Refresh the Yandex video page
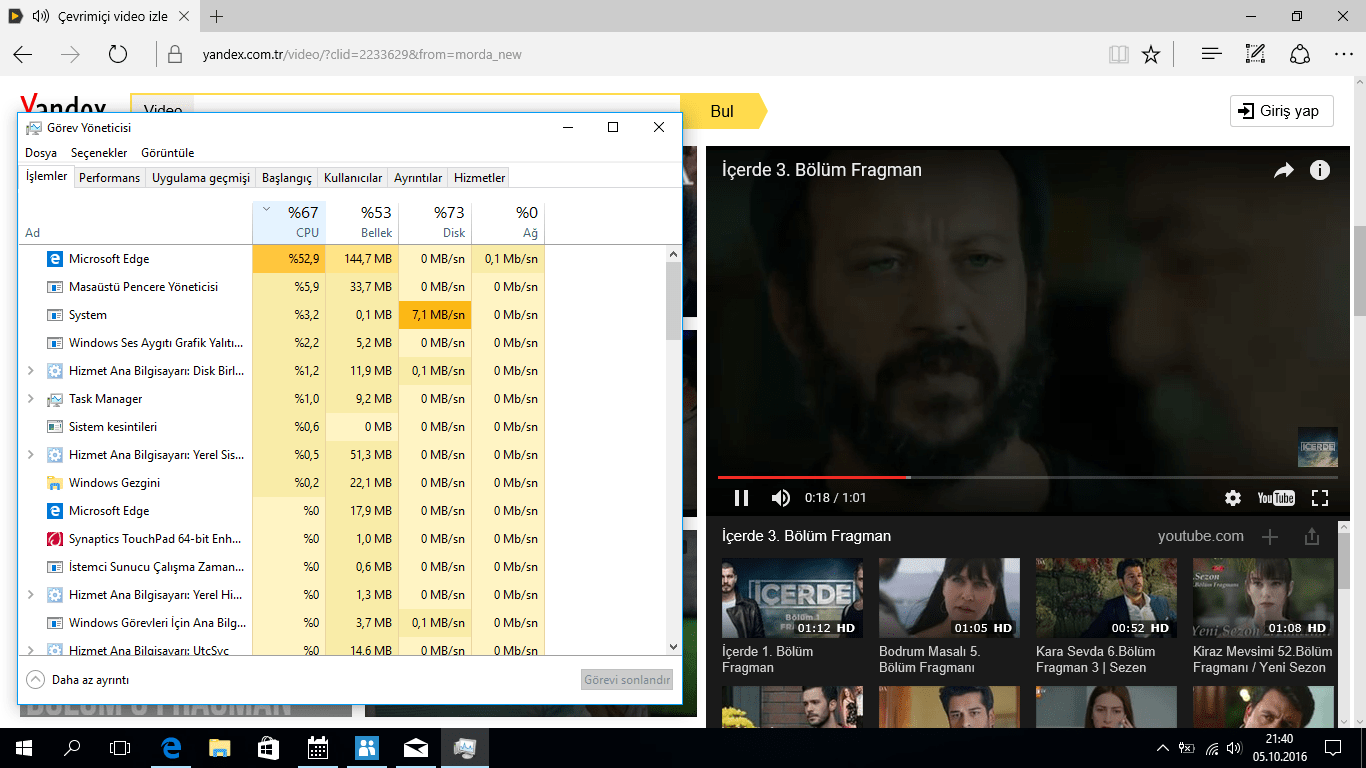1366x768 pixels. (118, 54)
